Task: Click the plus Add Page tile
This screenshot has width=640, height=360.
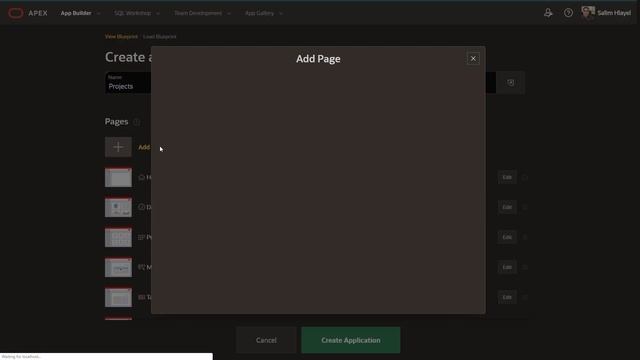Action: (x=118, y=147)
